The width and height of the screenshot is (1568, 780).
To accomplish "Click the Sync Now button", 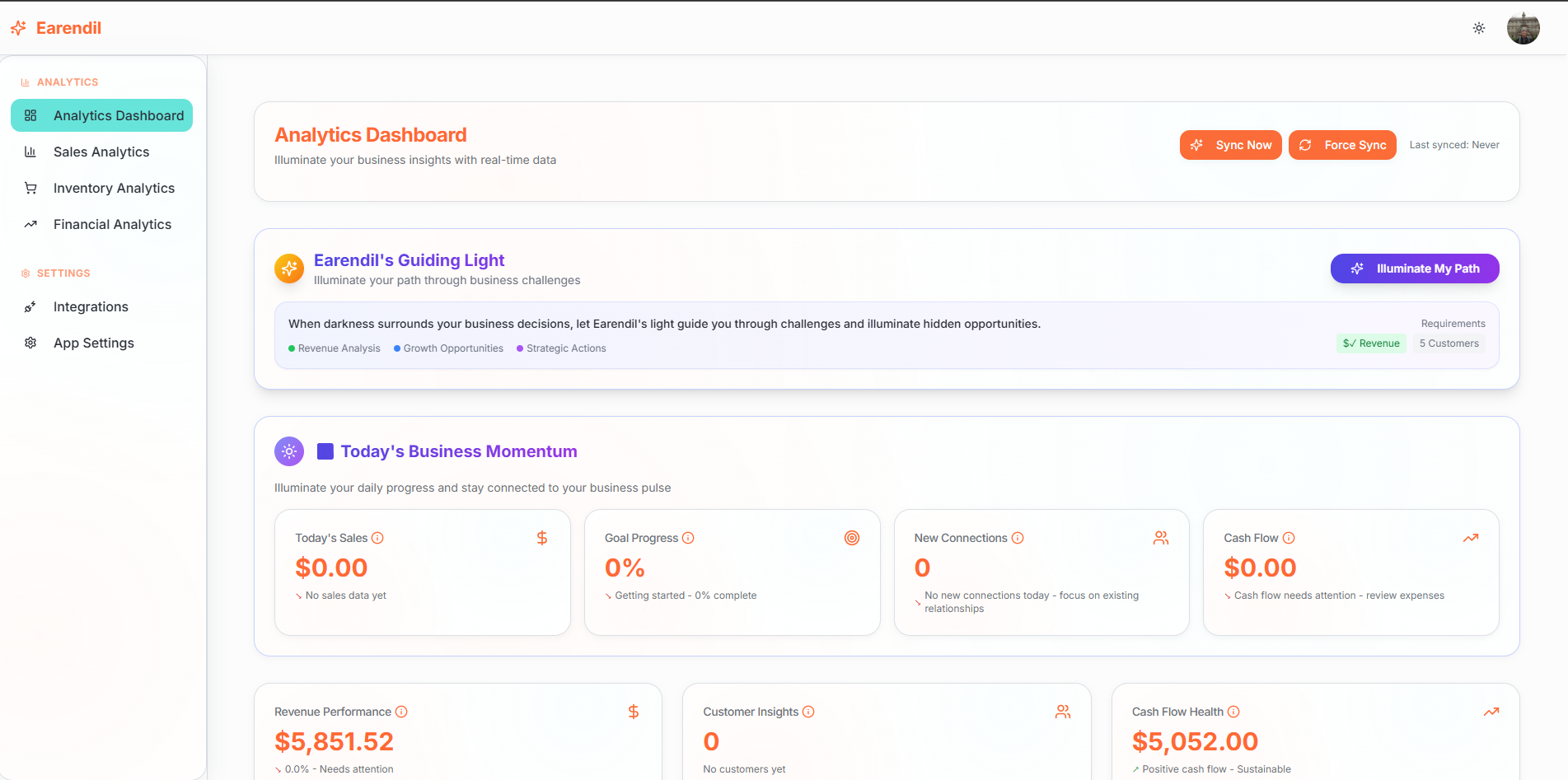I will pyautogui.click(x=1230, y=144).
